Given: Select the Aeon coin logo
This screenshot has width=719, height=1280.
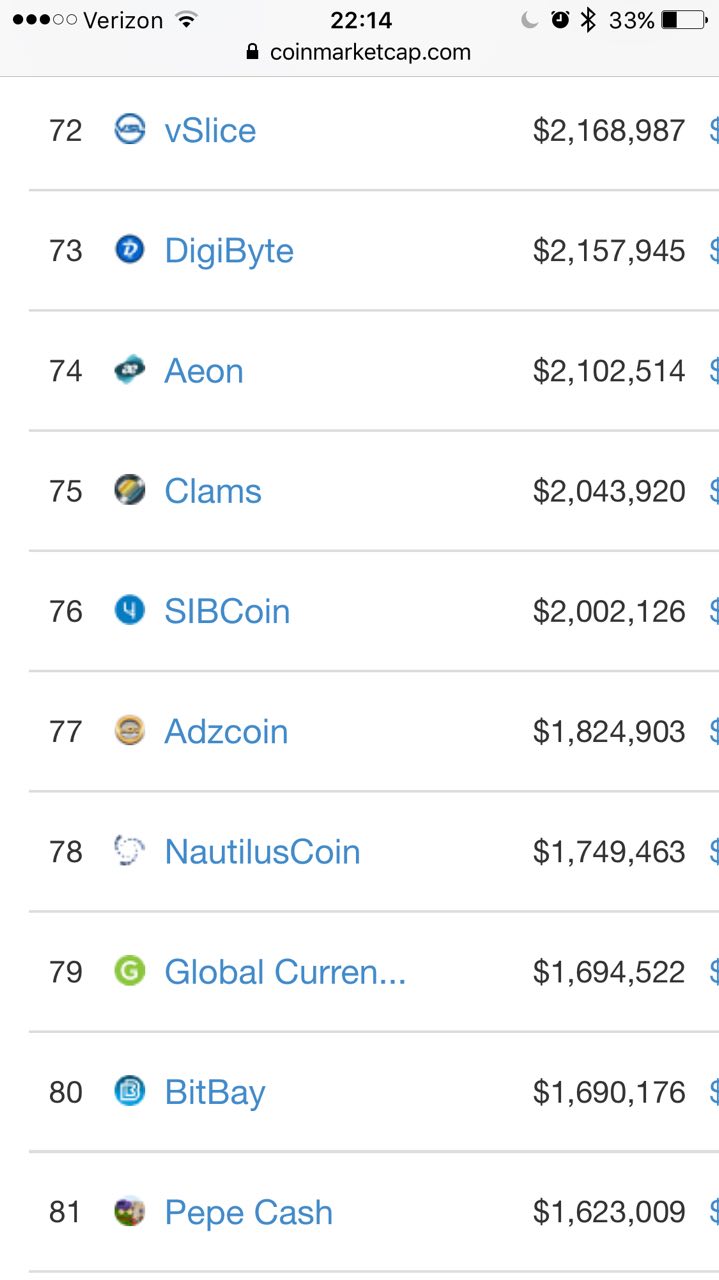Looking at the screenshot, I should coord(130,370).
